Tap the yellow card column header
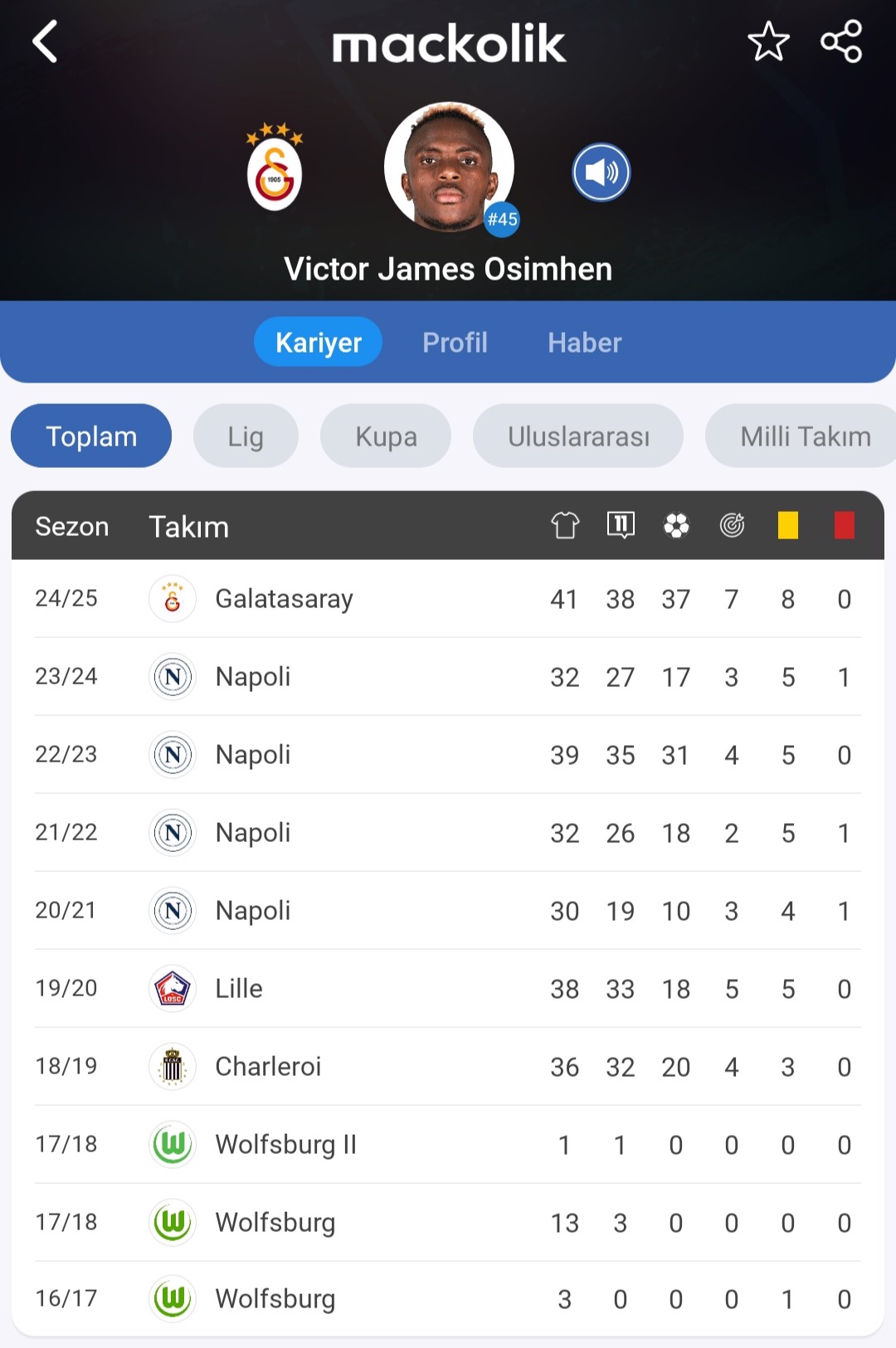This screenshot has height=1348, width=896. (788, 525)
